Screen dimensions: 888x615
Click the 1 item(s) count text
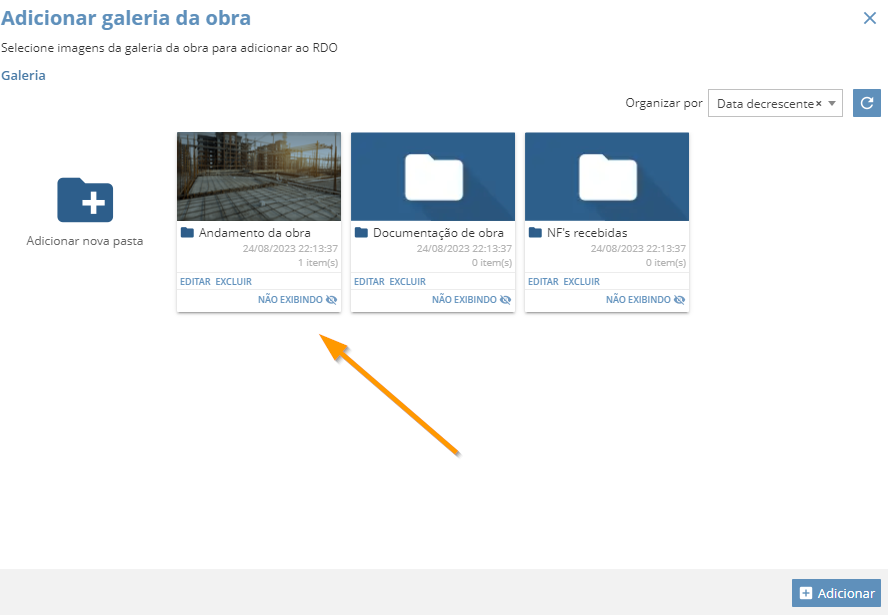[318, 263]
